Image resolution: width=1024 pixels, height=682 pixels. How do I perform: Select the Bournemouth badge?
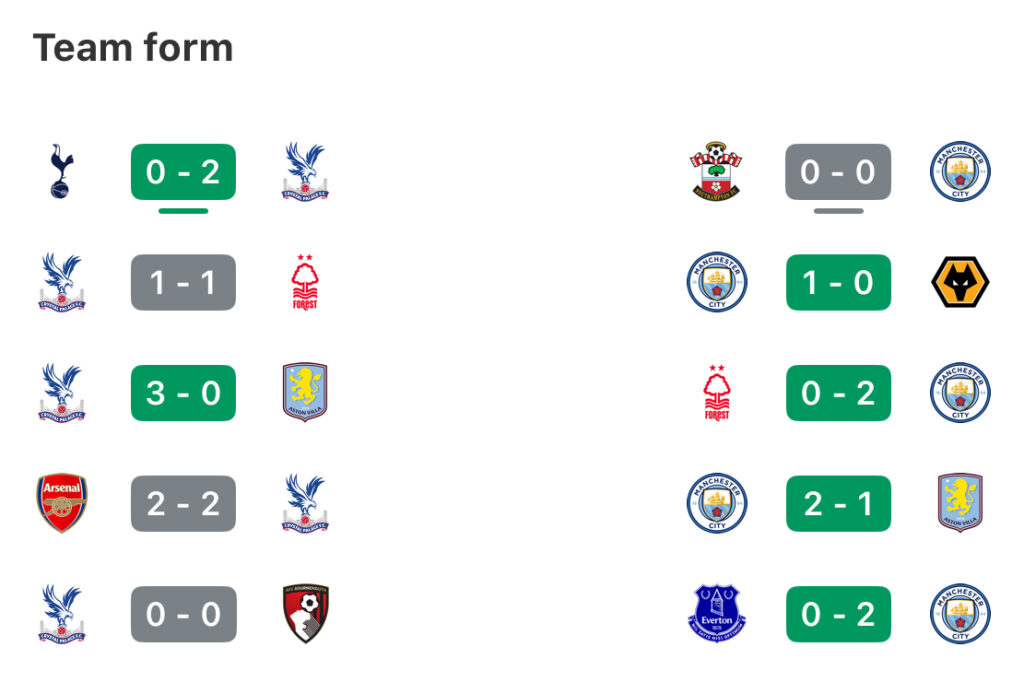click(305, 613)
